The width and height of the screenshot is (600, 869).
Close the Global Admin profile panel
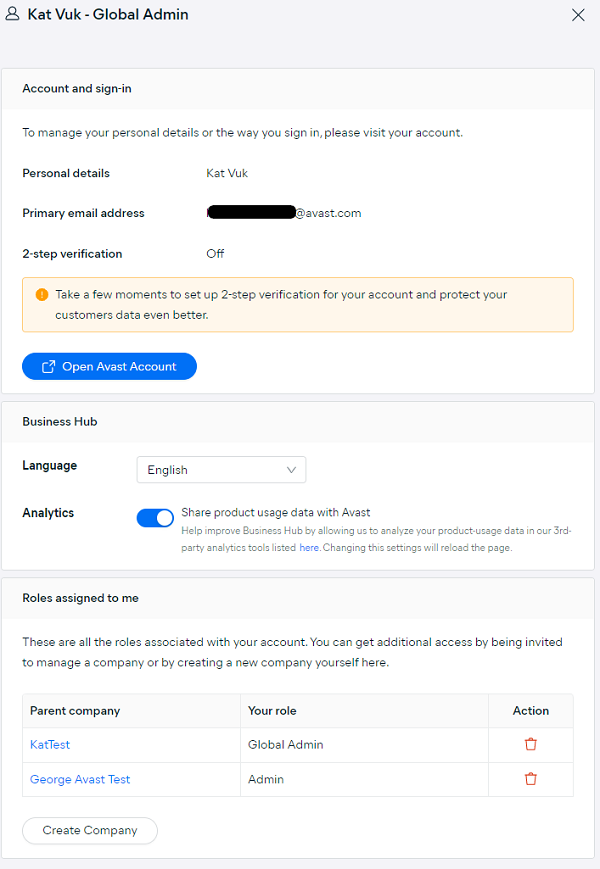[578, 15]
